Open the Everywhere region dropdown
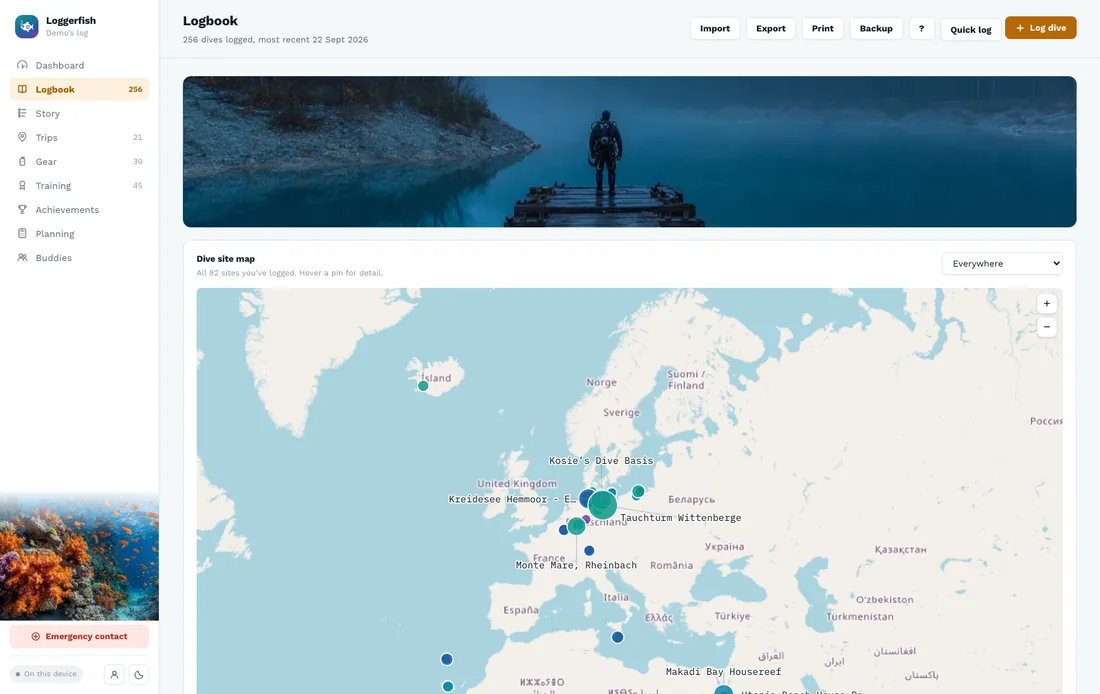 pos(1002,264)
